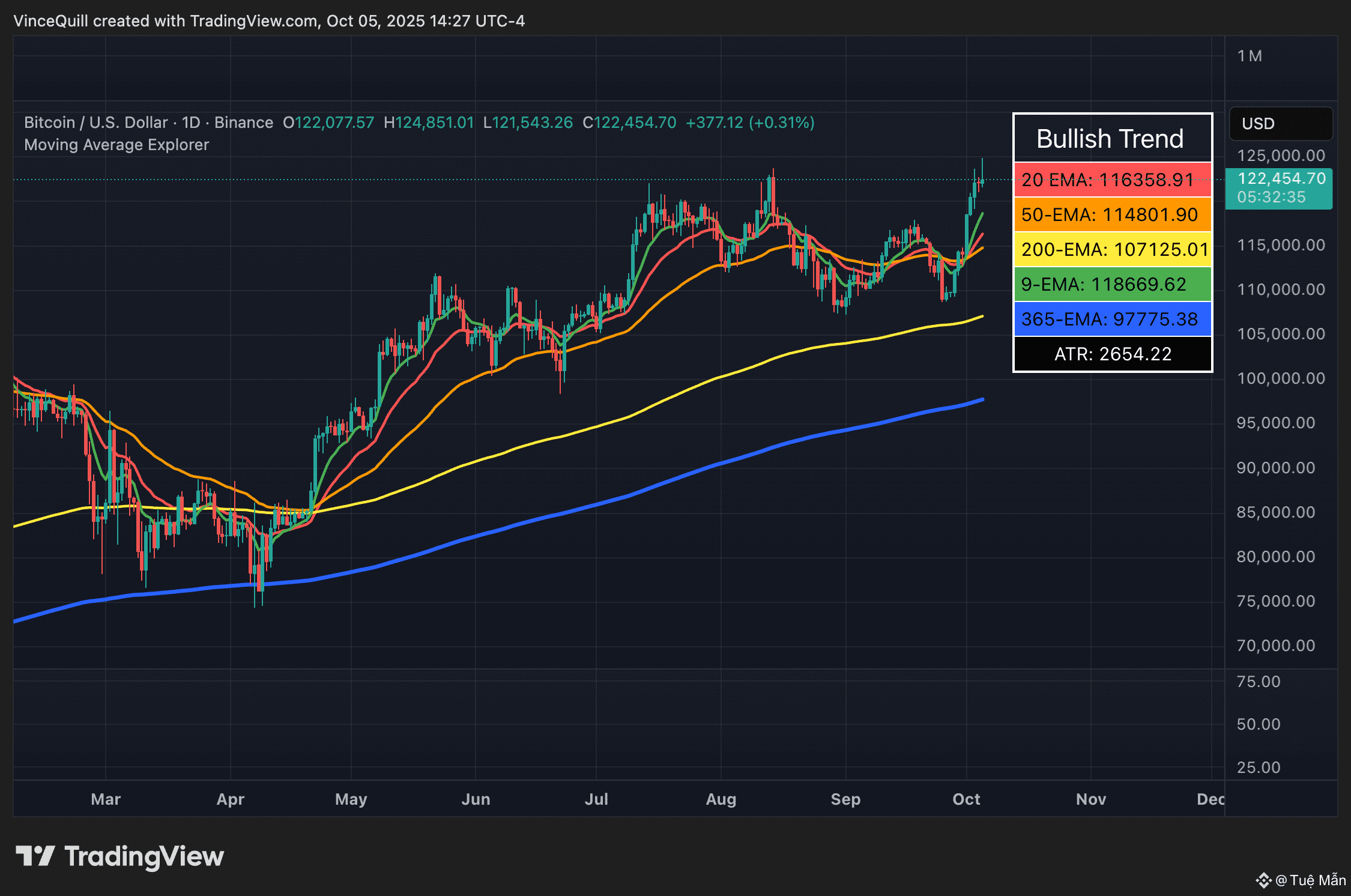
Task: Select the Moving Average Explorer indicator label
Action: pos(116,145)
